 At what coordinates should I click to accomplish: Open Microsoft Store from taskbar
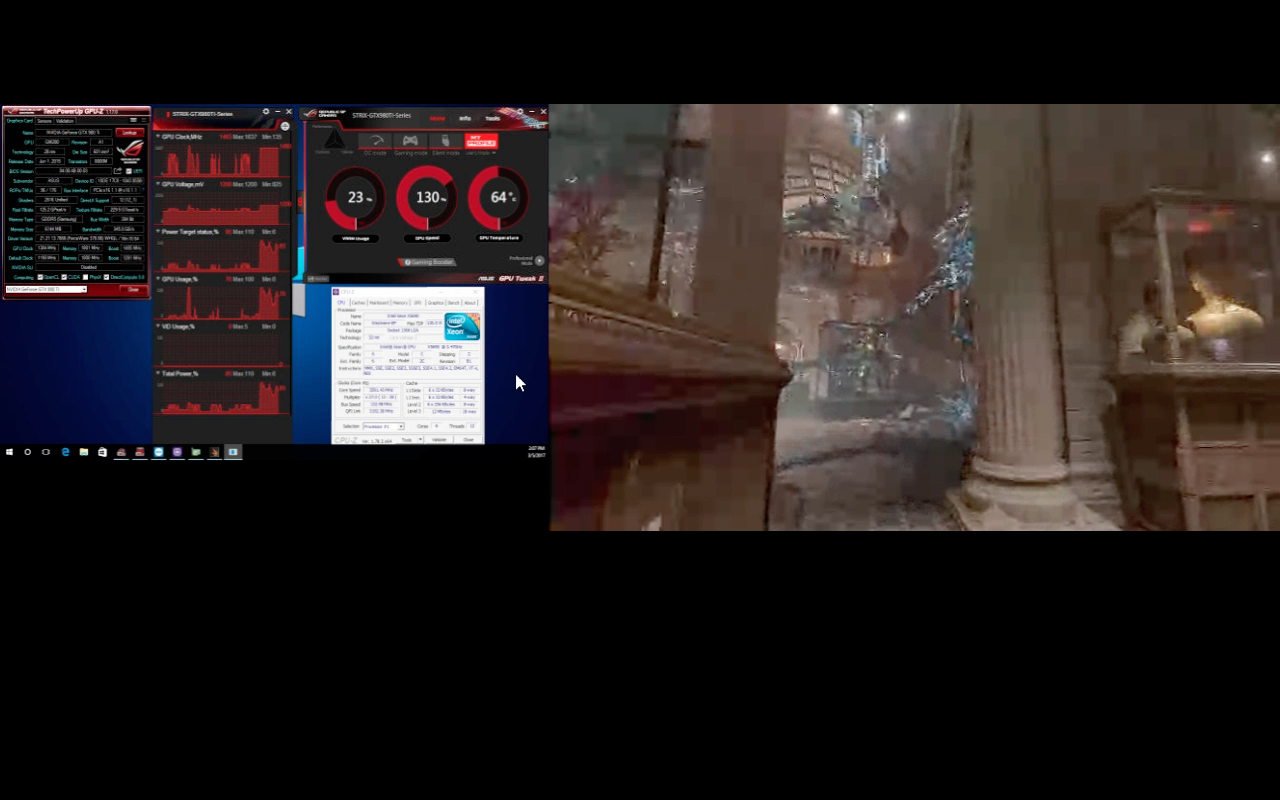coord(102,452)
